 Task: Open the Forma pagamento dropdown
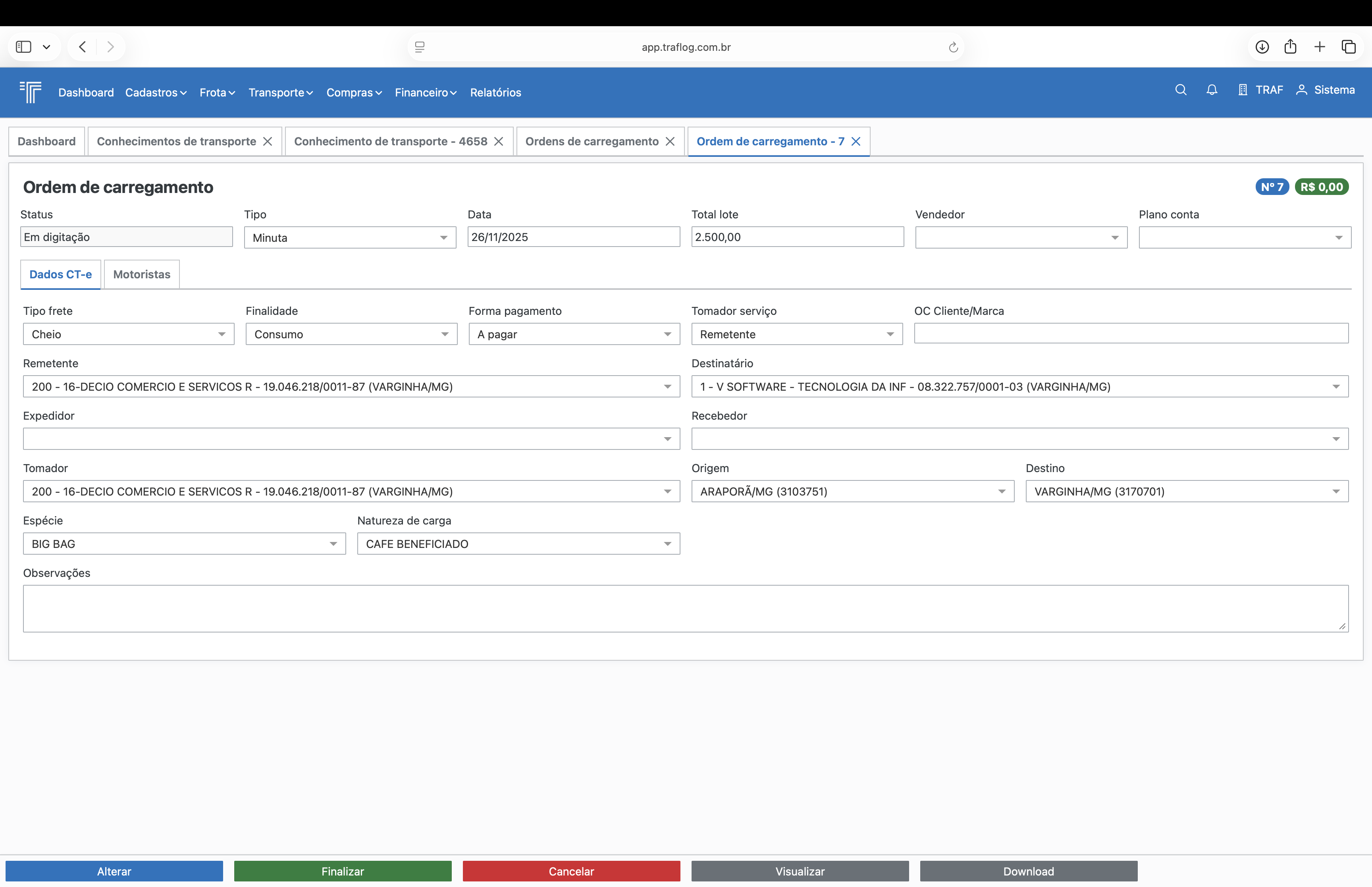point(573,334)
